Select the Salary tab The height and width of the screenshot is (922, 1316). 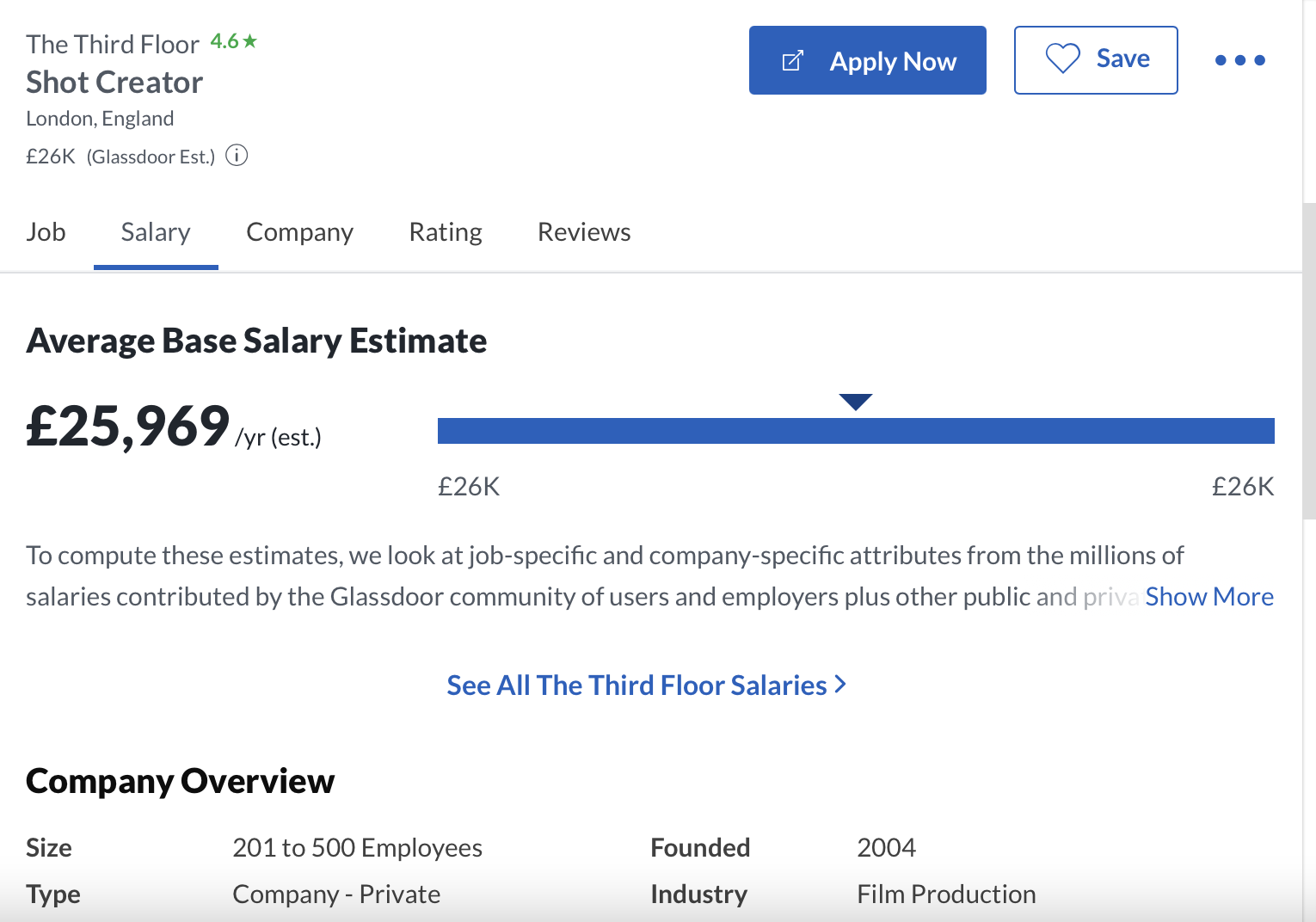pos(156,232)
